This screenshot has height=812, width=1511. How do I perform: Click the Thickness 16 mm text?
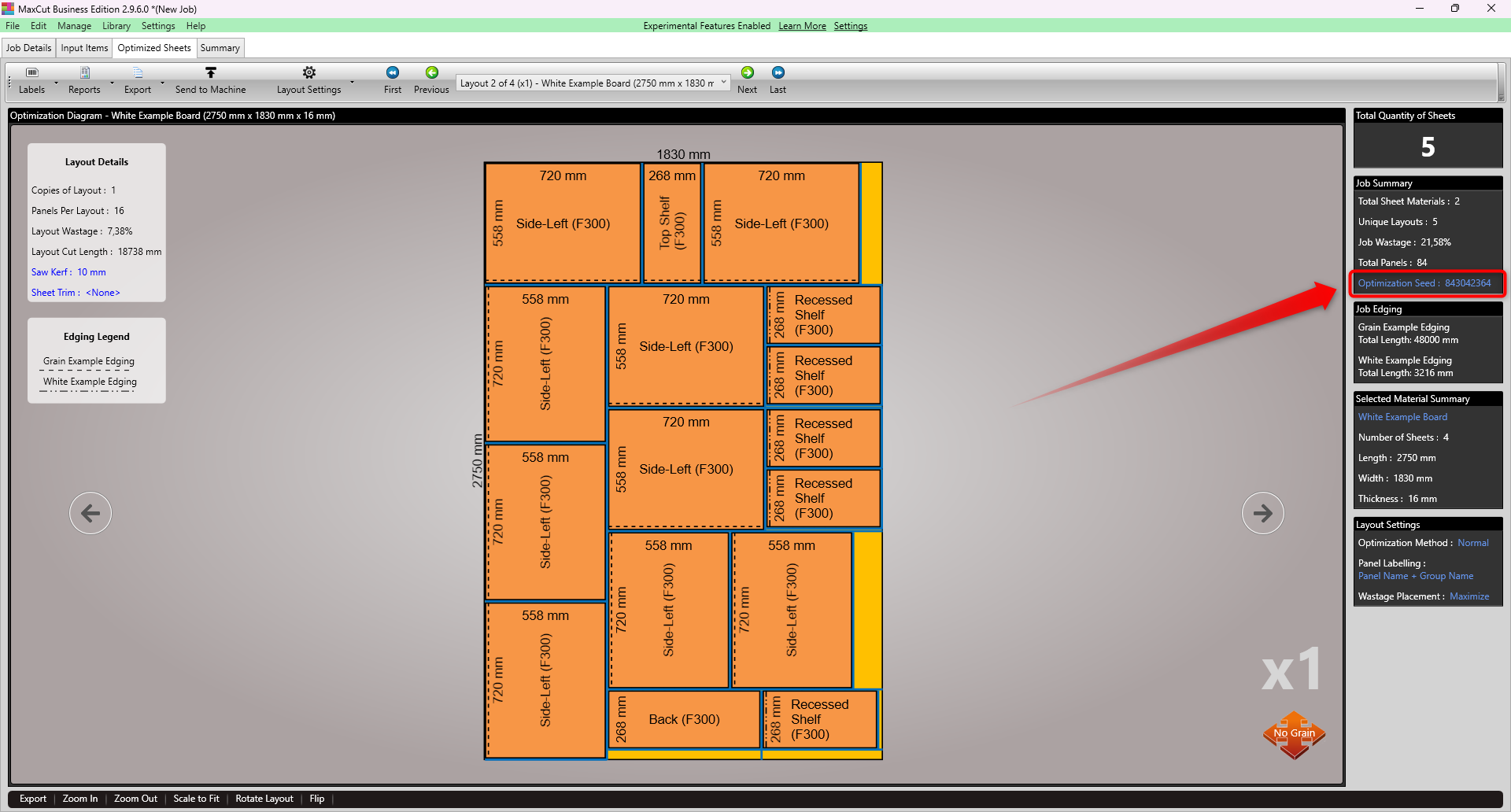tap(1398, 499)
